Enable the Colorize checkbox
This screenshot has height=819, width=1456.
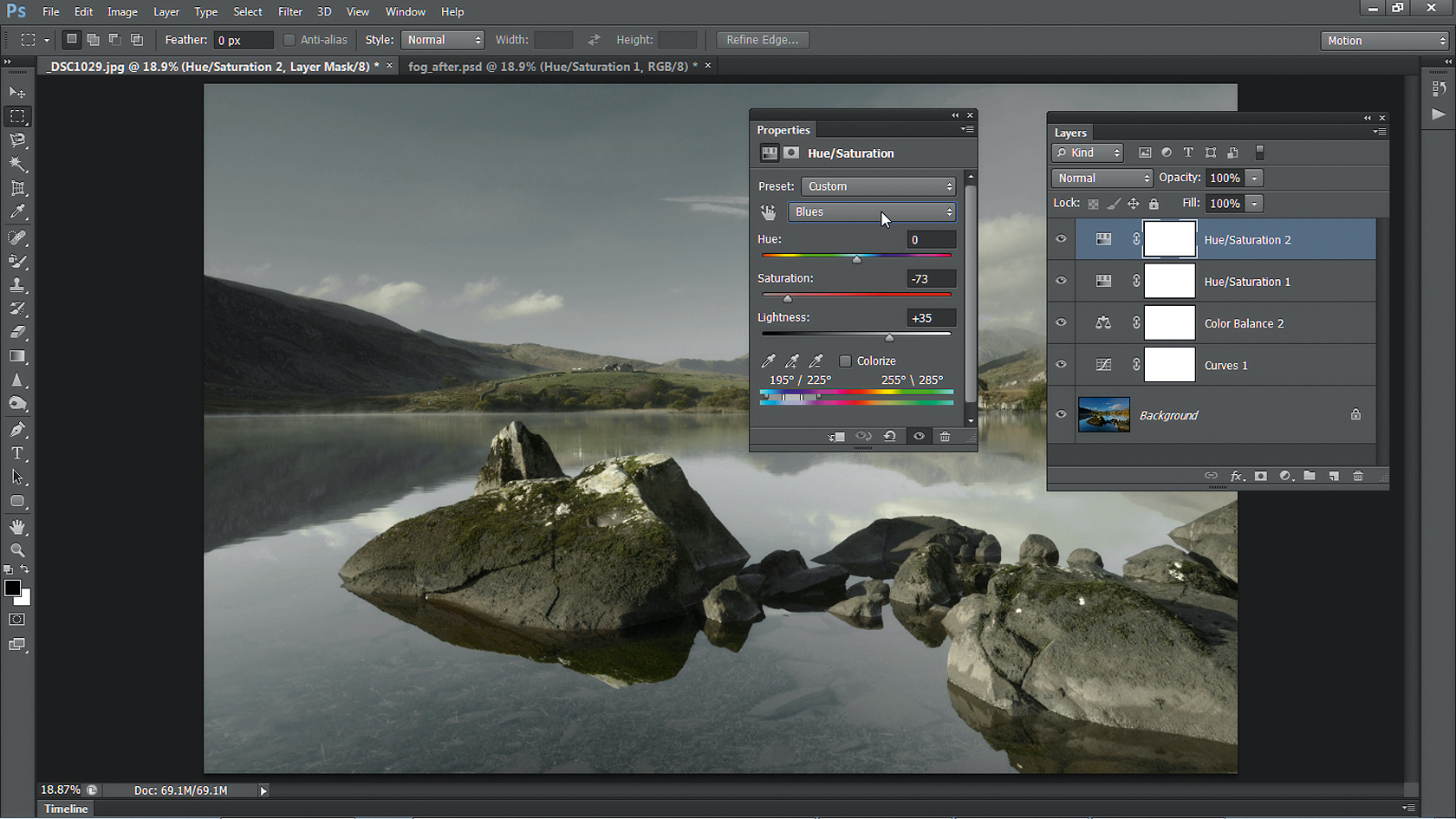coord(845,361)
